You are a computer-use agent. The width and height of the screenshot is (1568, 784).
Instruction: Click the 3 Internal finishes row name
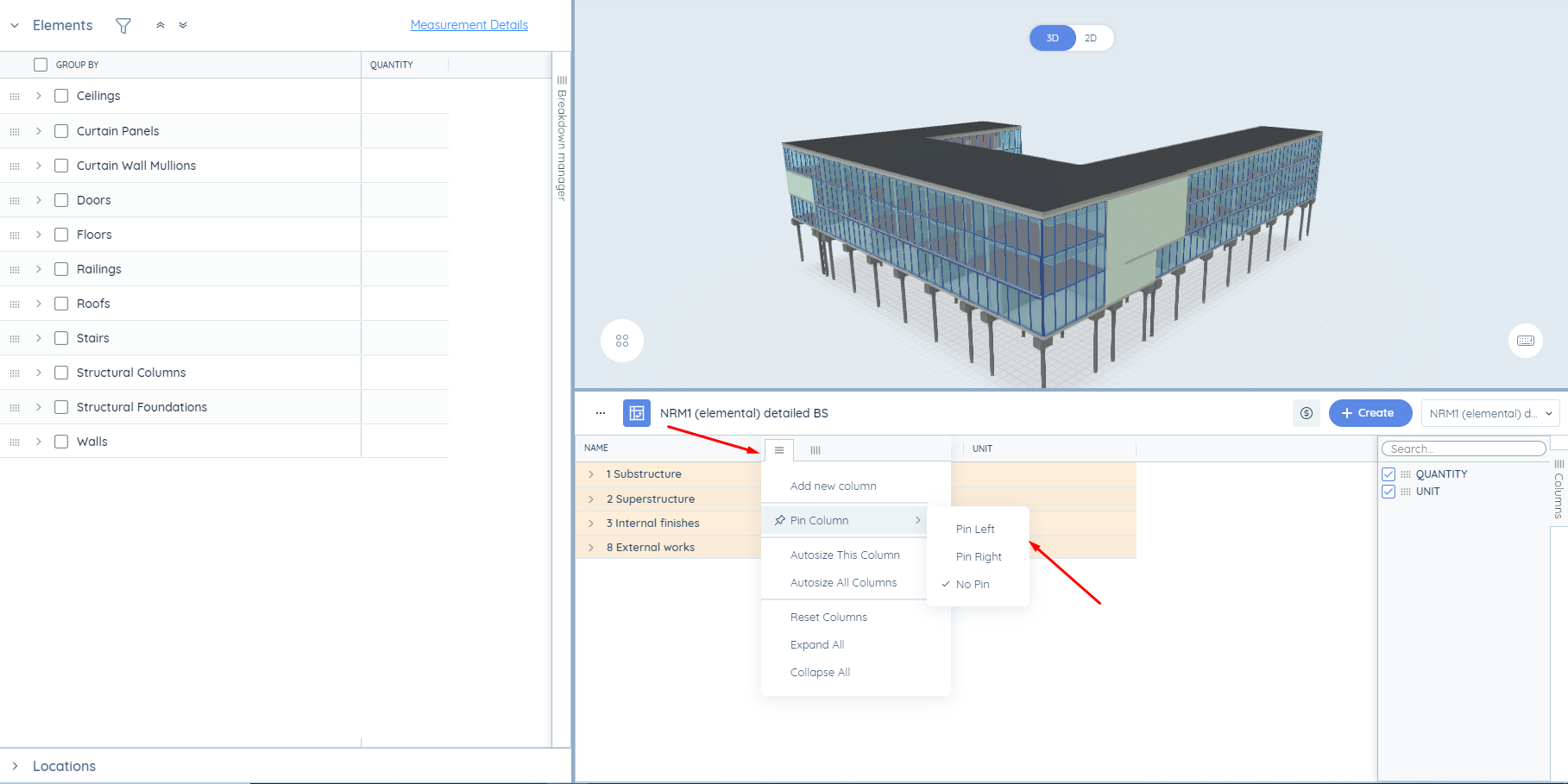click(653, 524)
